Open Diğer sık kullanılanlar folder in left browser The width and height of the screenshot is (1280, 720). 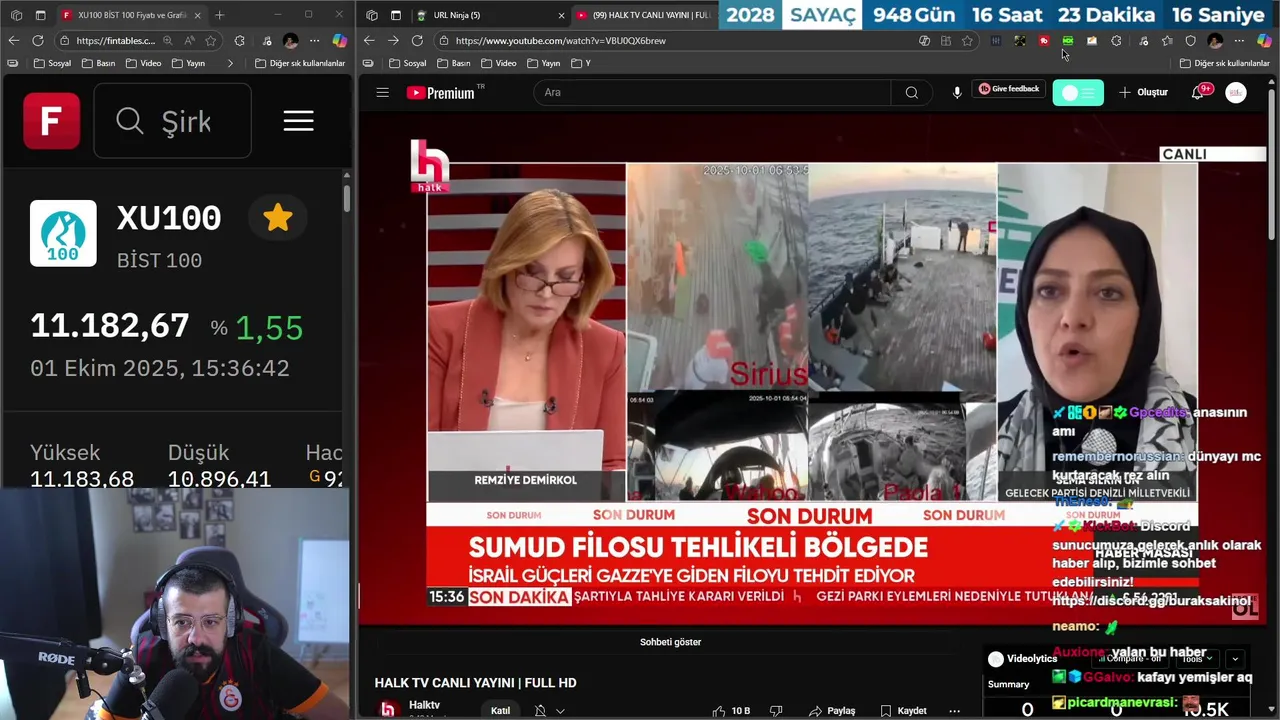point(300,63)
